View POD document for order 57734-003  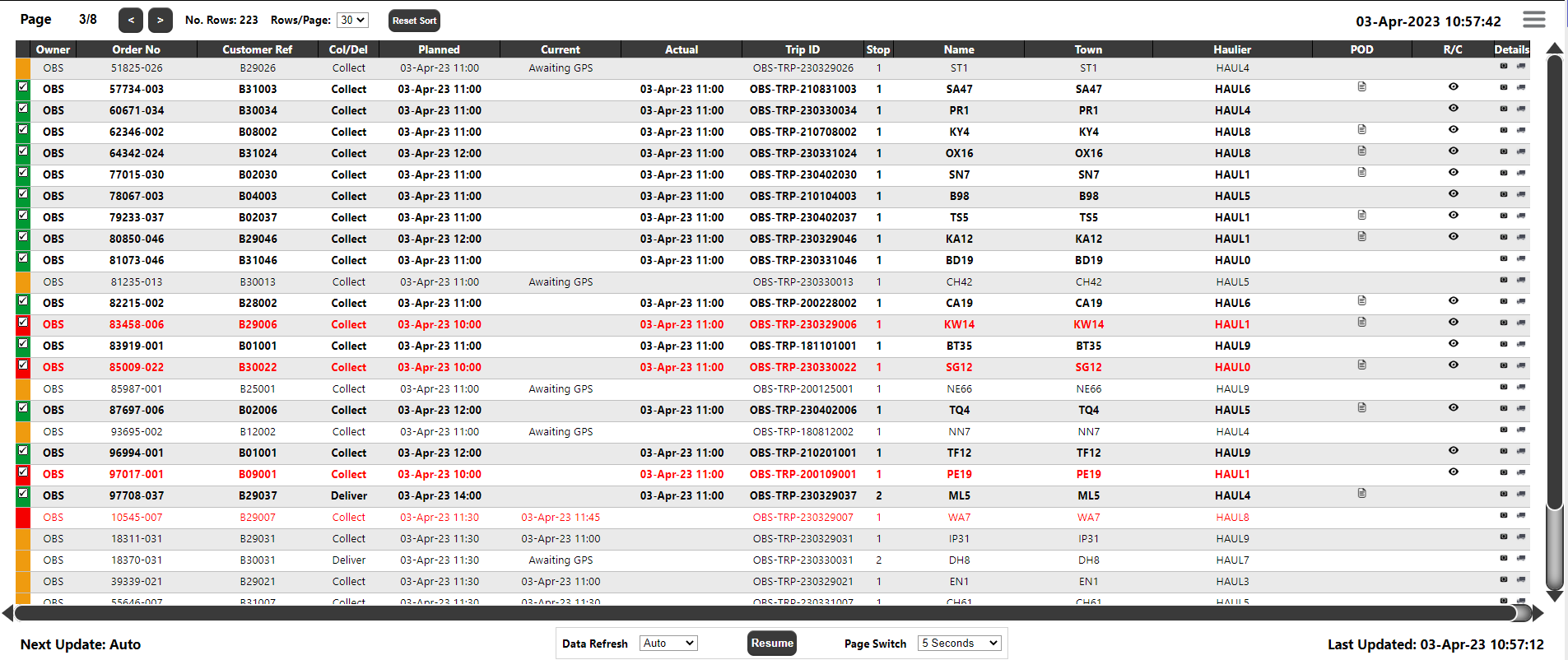pos(1362,86)
